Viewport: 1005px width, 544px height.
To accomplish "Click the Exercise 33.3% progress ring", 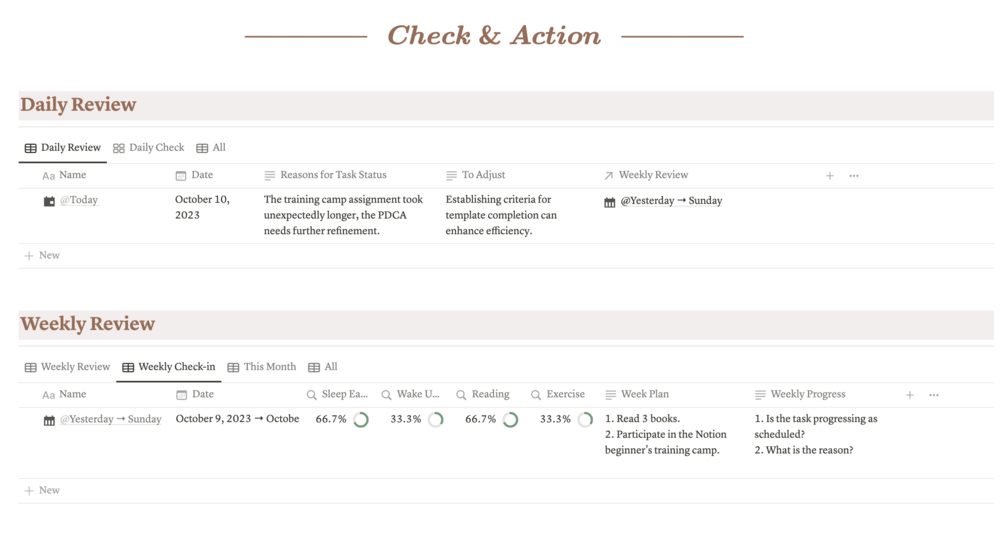I will click(x=585, y=420).
